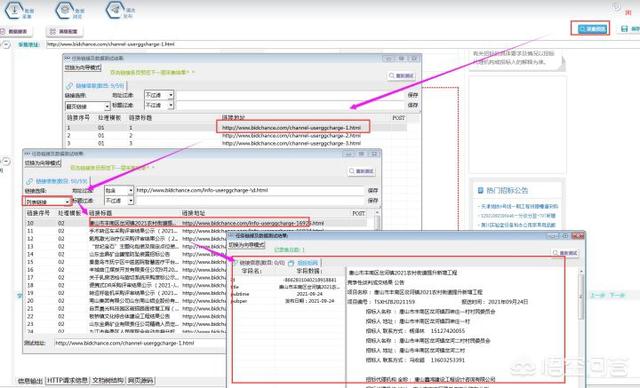Click the retest search button in top window
This screenshot has width=640, height=388.
click(401, 76)
